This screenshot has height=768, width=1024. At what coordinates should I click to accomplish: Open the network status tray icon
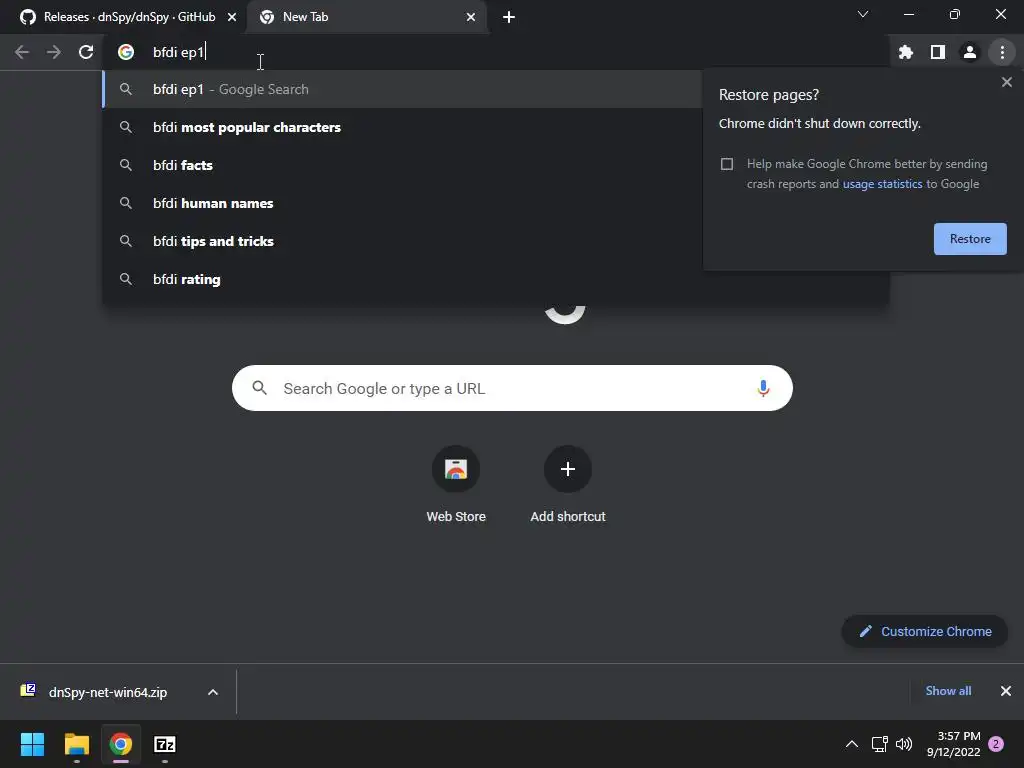pos(879,744)
